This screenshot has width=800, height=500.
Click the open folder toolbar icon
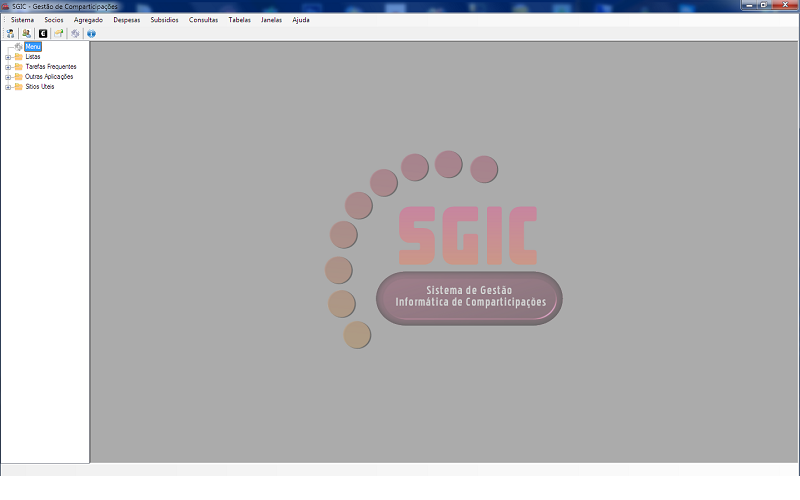(59, 33)
